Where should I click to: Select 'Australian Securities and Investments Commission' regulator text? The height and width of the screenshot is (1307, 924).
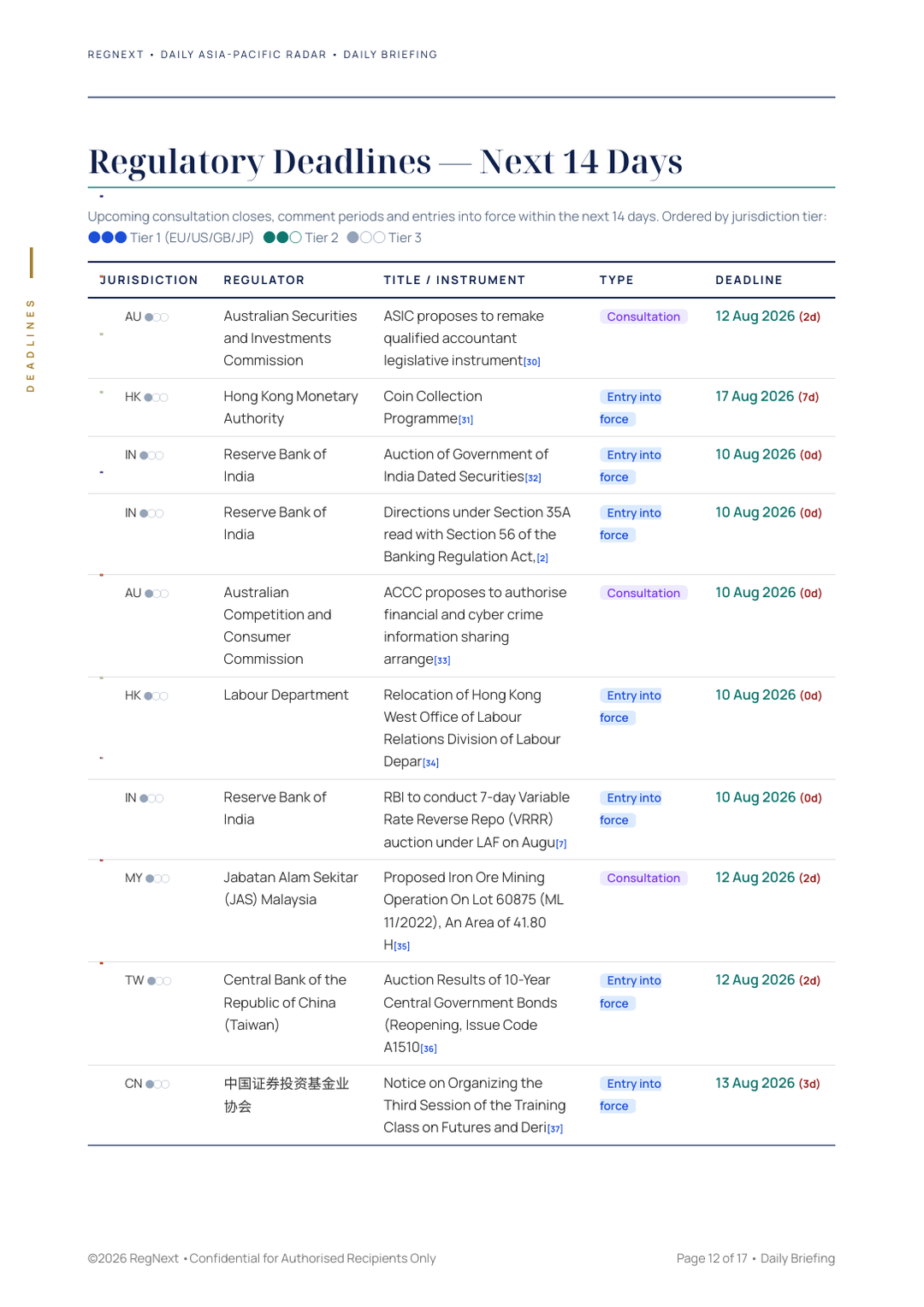[x=290, y=338]
